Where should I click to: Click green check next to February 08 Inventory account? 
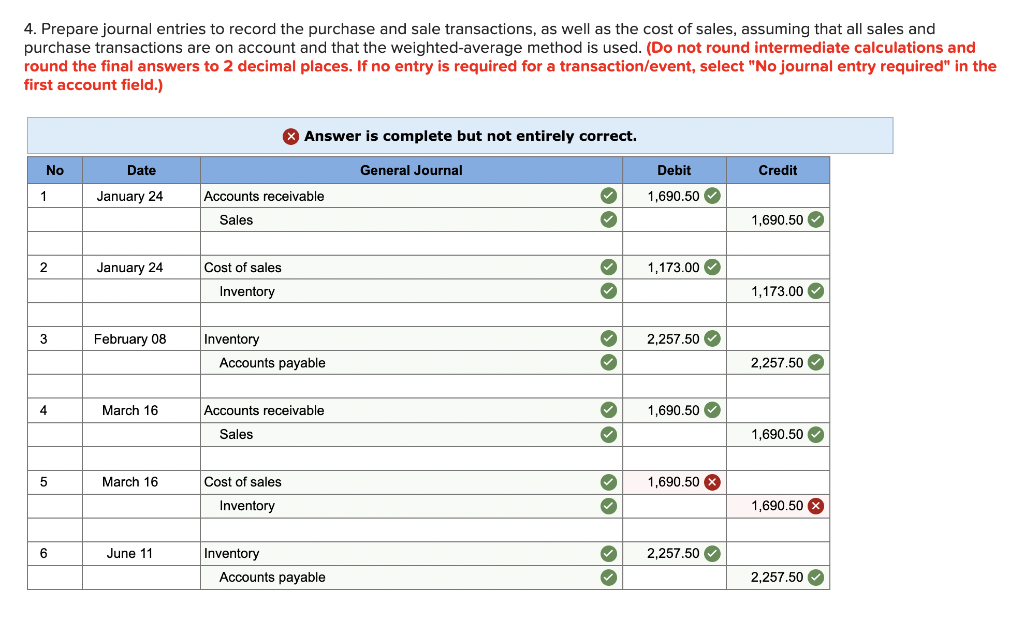pyautogui.click(x=609, y=338)
